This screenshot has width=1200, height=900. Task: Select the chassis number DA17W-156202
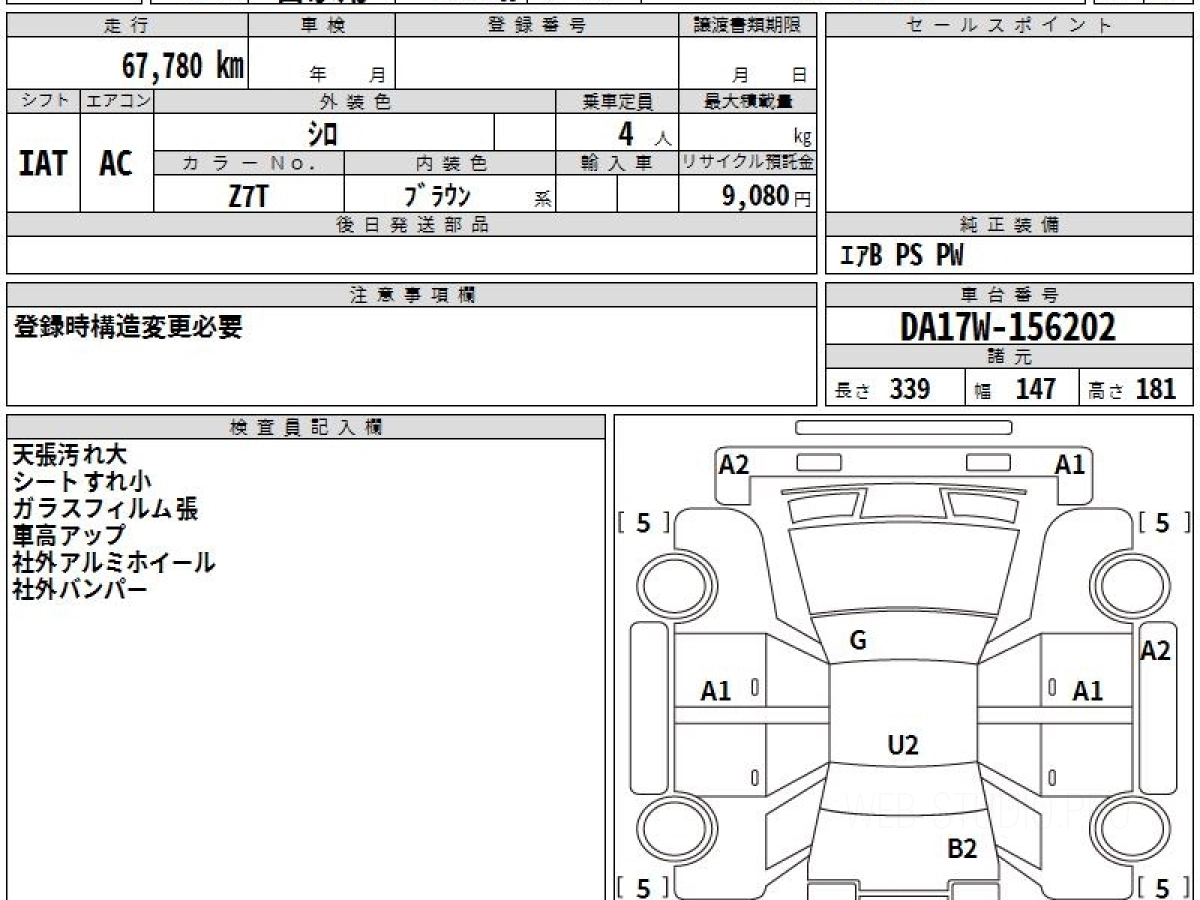(x=1008, y=326)
